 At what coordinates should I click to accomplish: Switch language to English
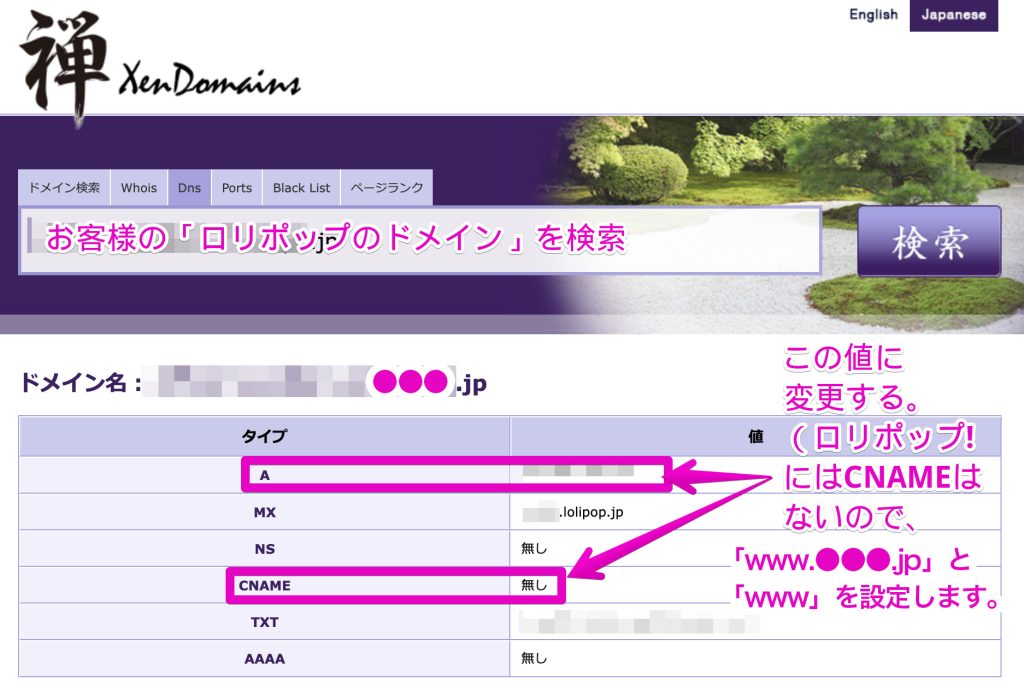tap(873, 14)
